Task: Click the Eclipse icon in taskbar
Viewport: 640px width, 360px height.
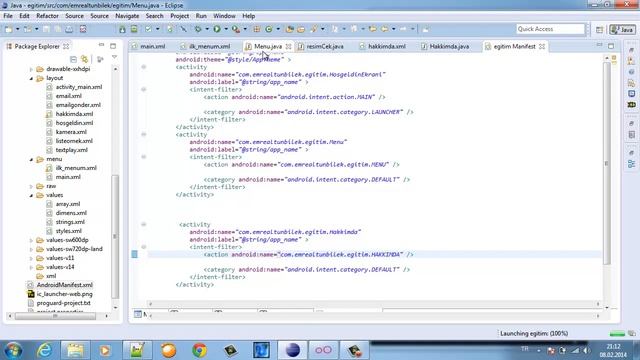Action: point(293,350)
